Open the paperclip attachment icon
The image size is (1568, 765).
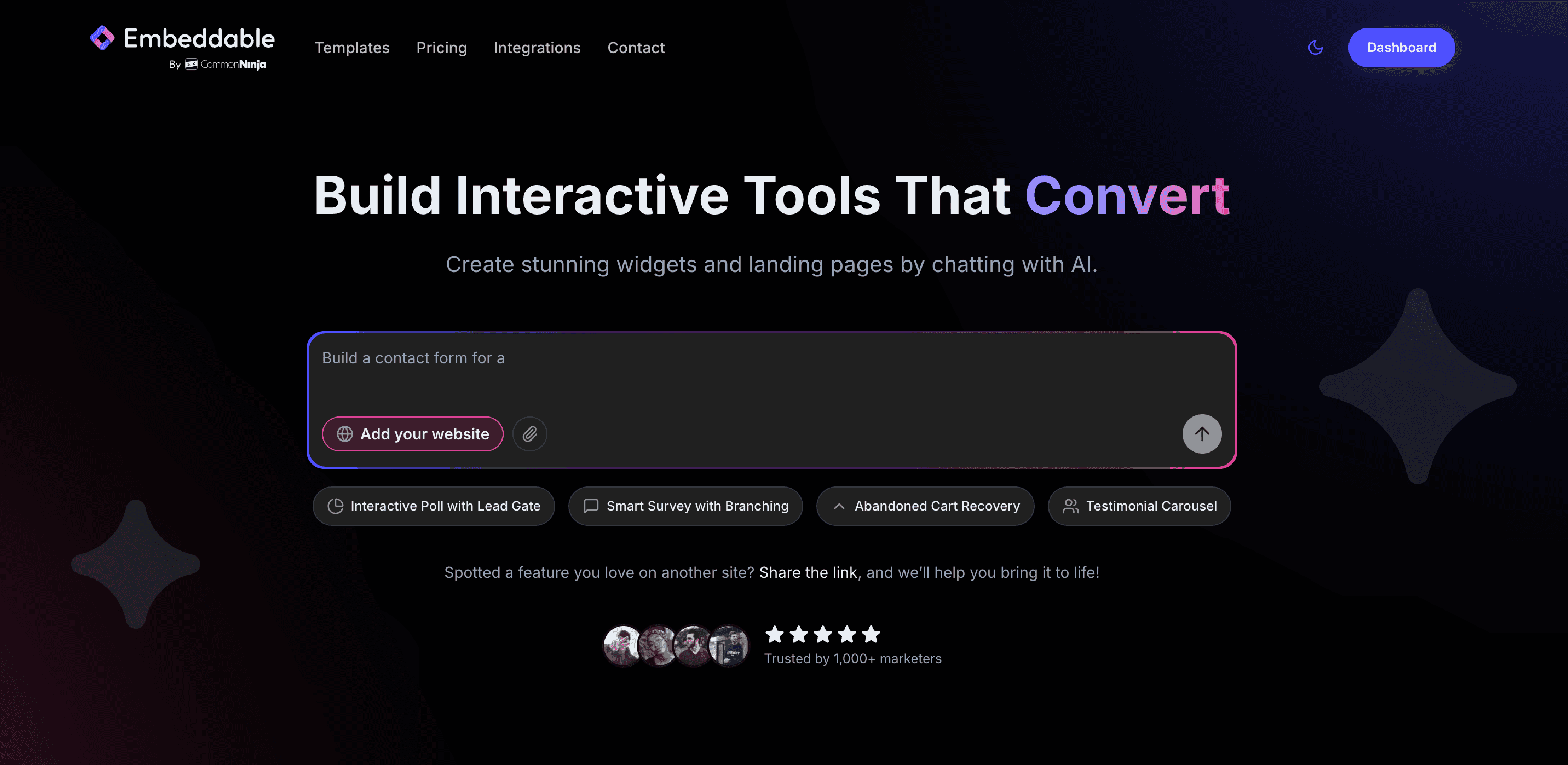[529, 434]
